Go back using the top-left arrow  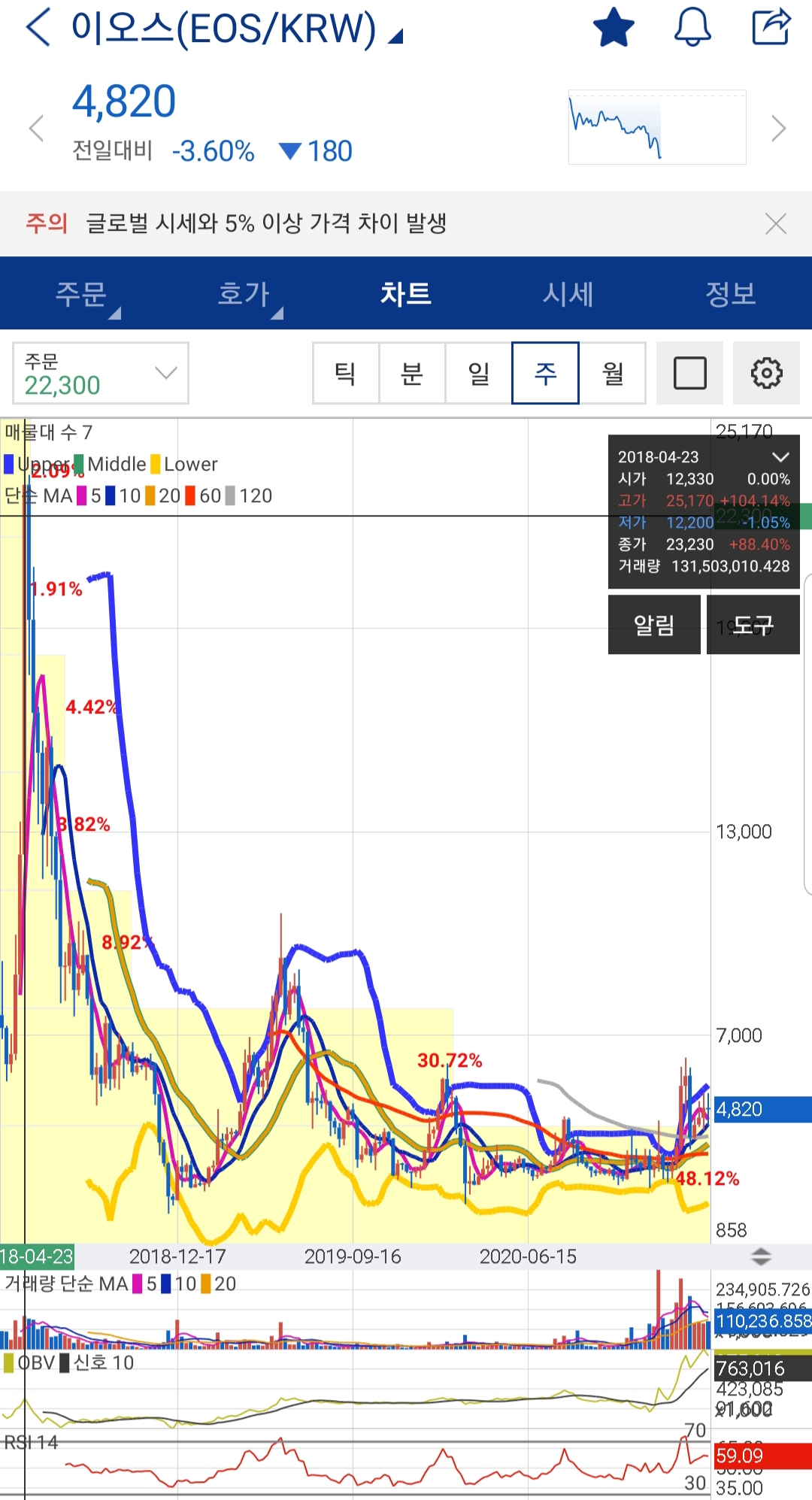(38, 28)
